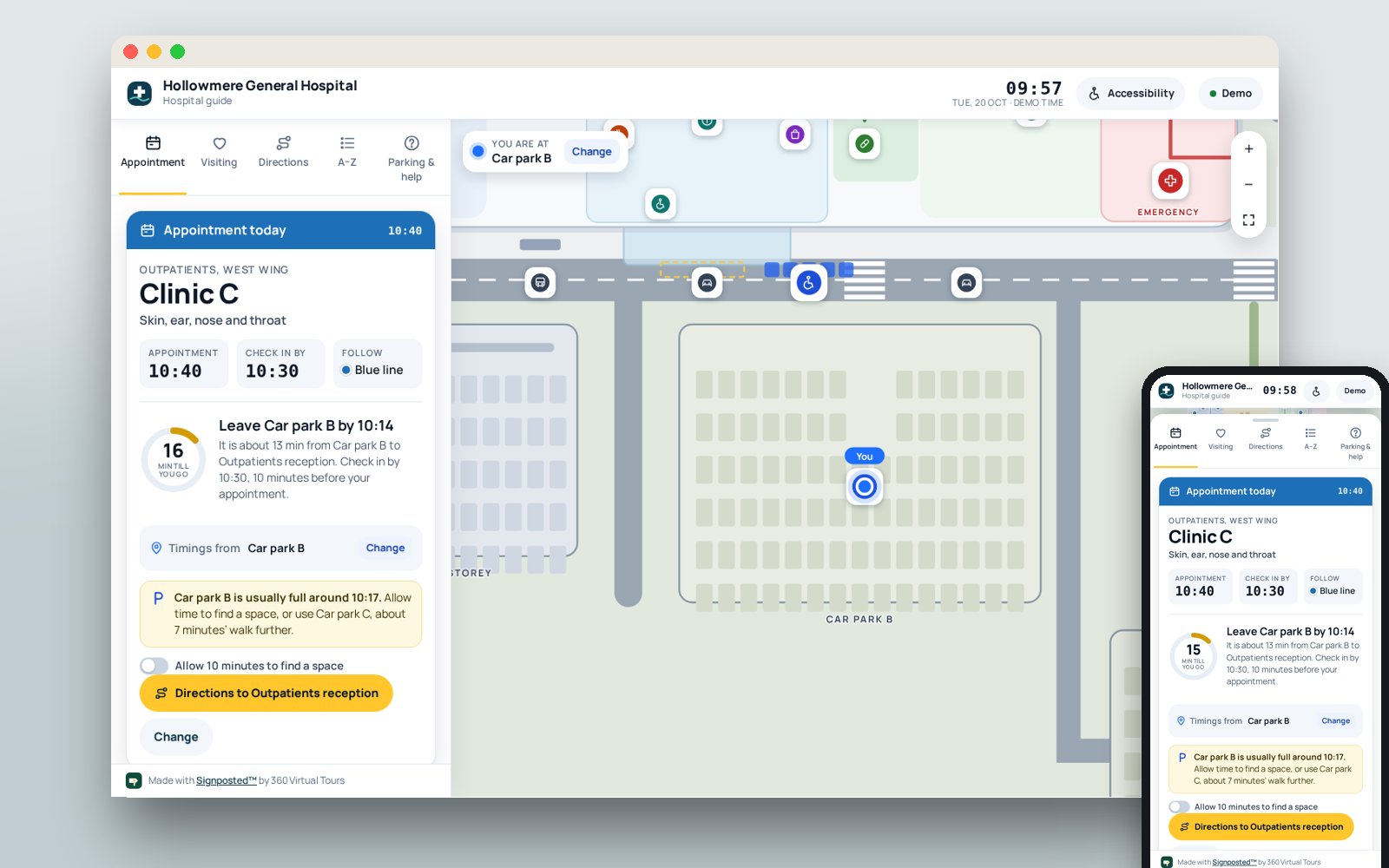
Task: Toggle Allow 10 minutes switch in phone preview
Action: pyautogui.click(x=1179, y=806)
